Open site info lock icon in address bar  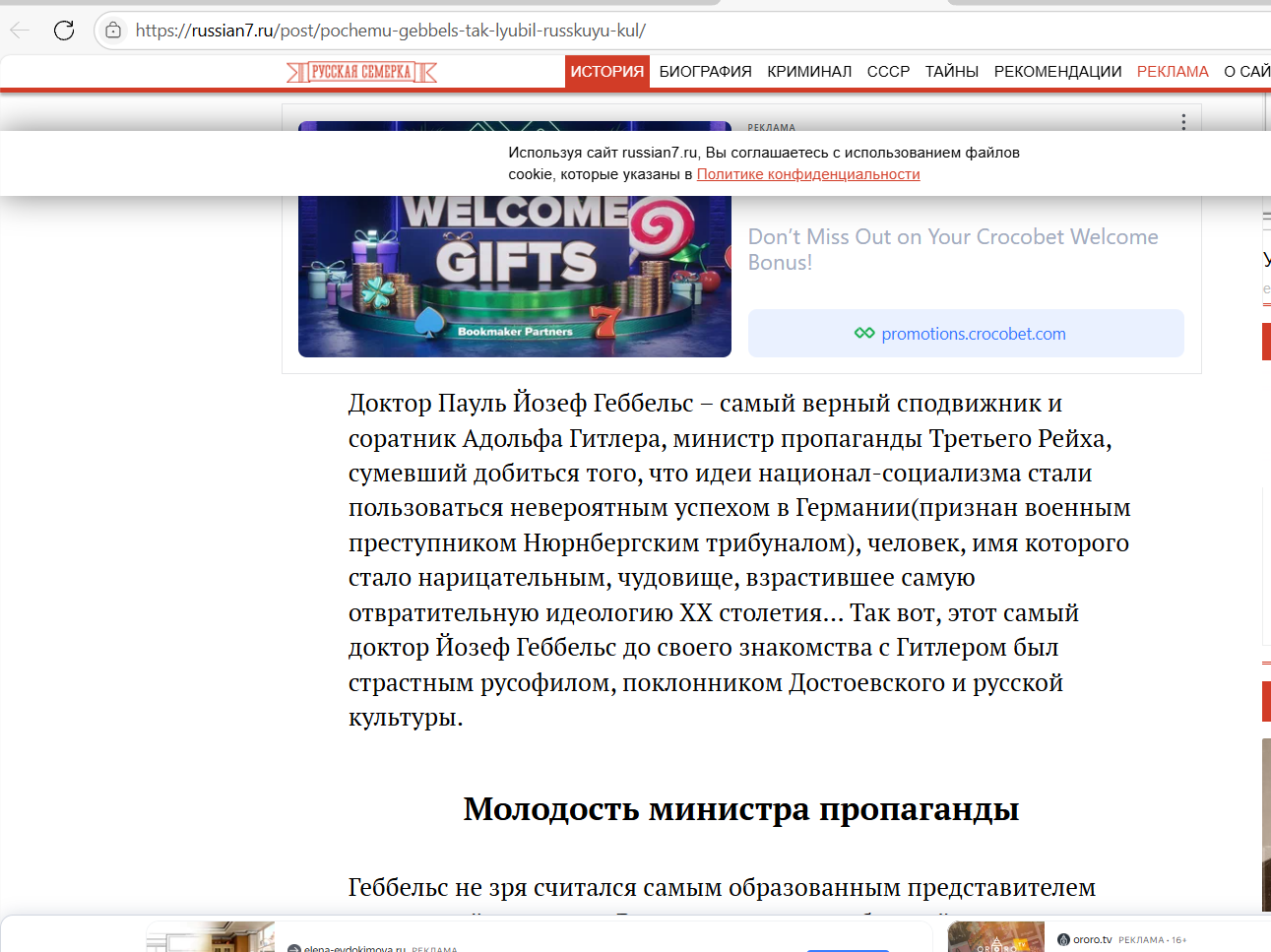tap(114, 31)
